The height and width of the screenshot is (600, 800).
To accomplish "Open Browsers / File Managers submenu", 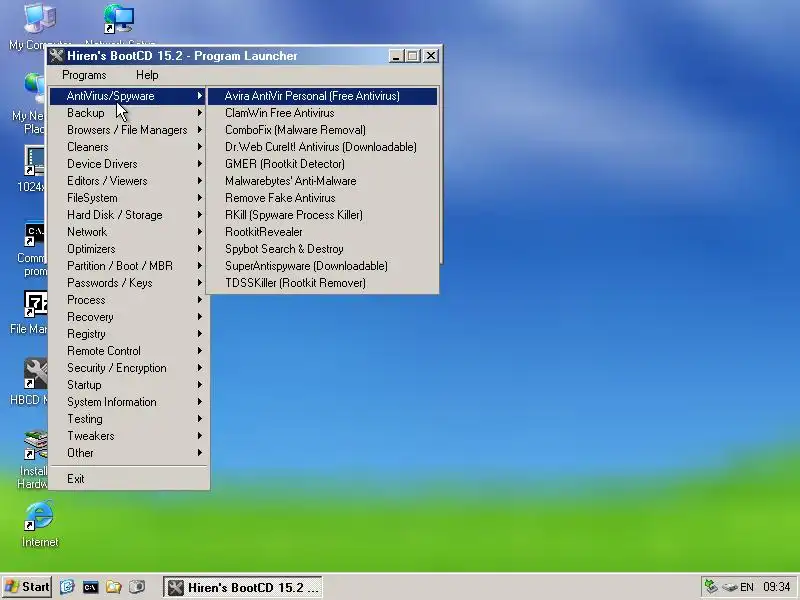I will [x=128, y=130].
